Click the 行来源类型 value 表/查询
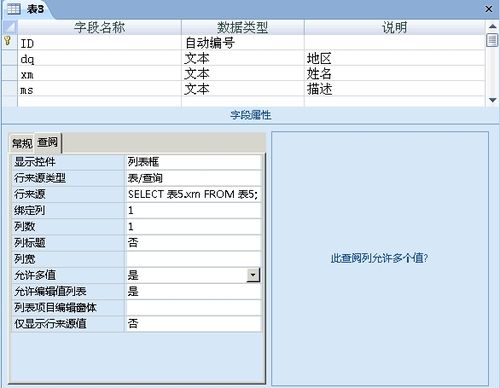 pyautogui.click(x=193, y=178)
